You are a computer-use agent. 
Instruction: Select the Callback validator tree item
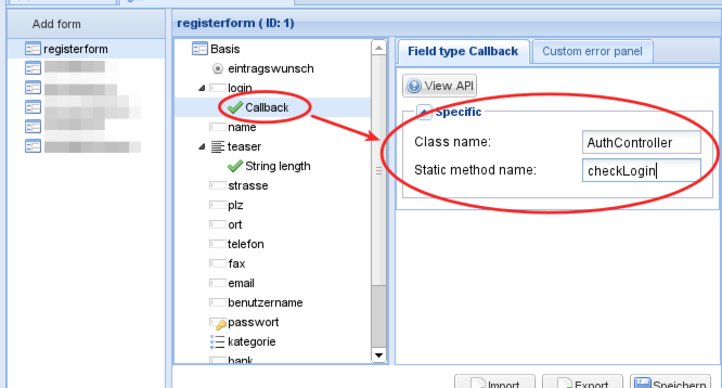tap(267, 107)
